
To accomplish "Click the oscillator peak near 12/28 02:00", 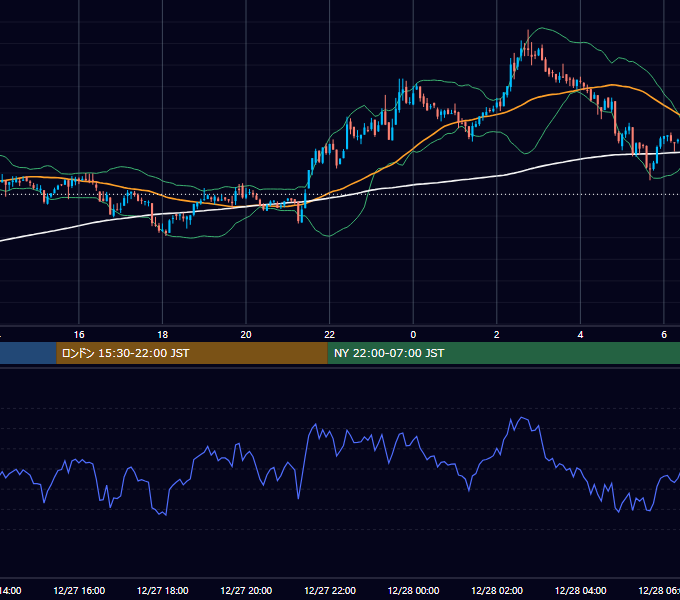I will [x=523, y=418].
